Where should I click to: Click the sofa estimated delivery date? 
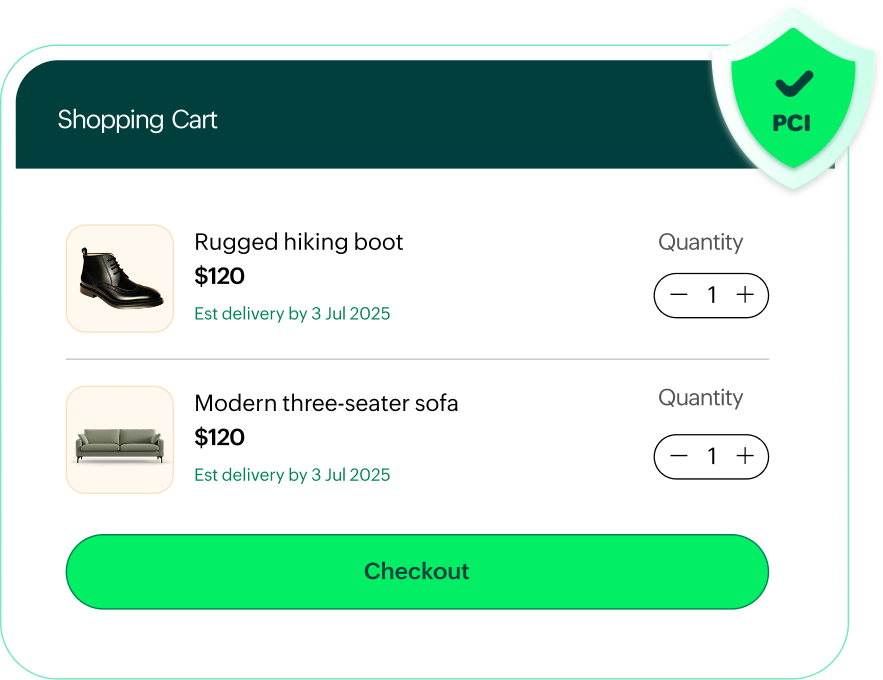pyautogui.click(x=292, y=475)
